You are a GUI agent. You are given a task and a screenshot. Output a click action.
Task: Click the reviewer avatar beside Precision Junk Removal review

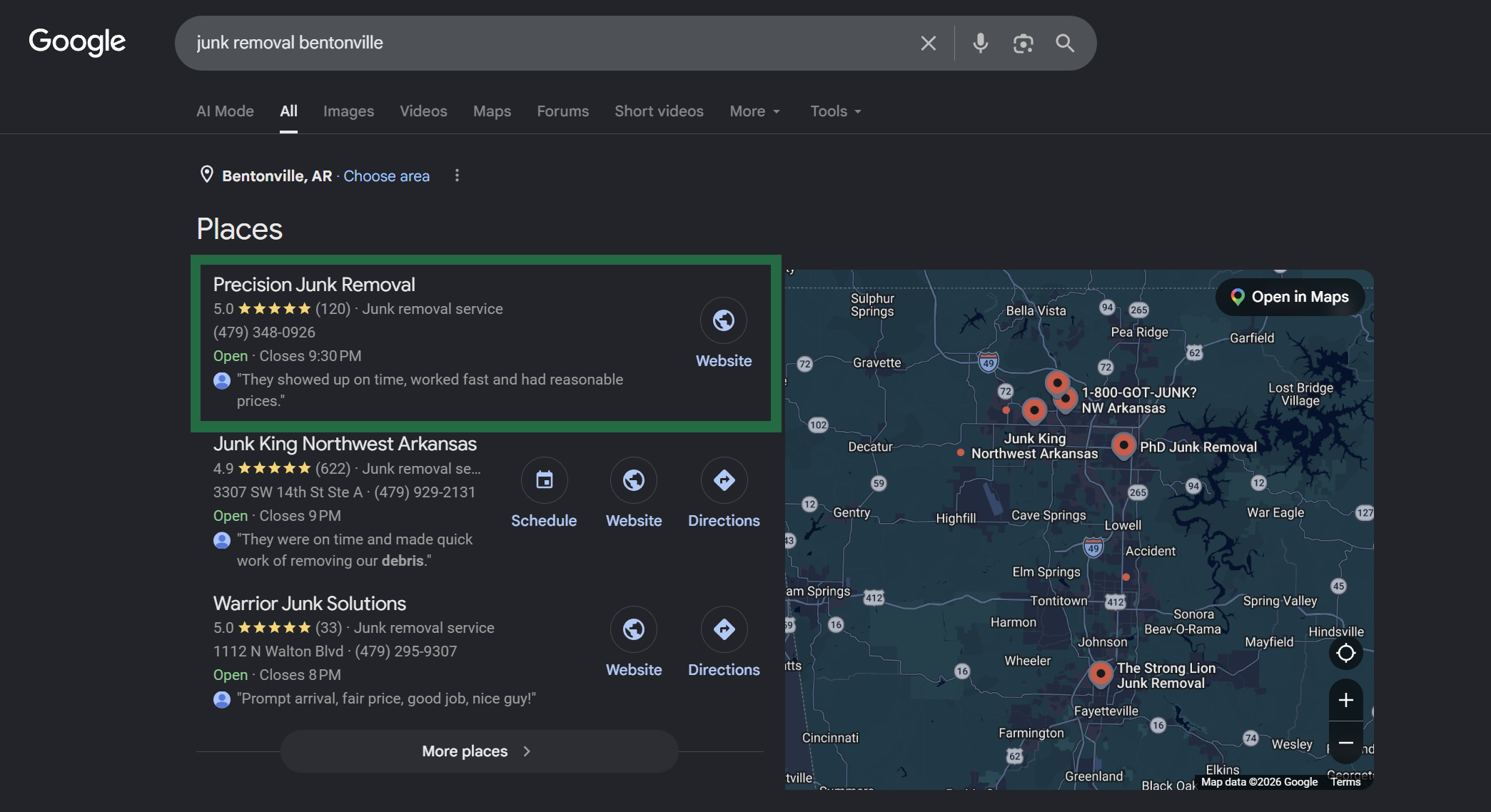pyautogui.click(x=222, y=380)
